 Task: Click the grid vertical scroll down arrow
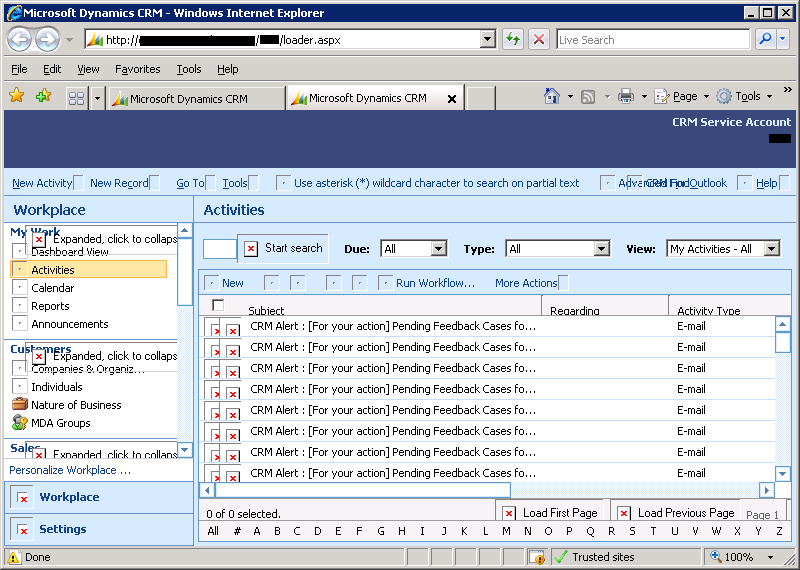click(783, 474)
